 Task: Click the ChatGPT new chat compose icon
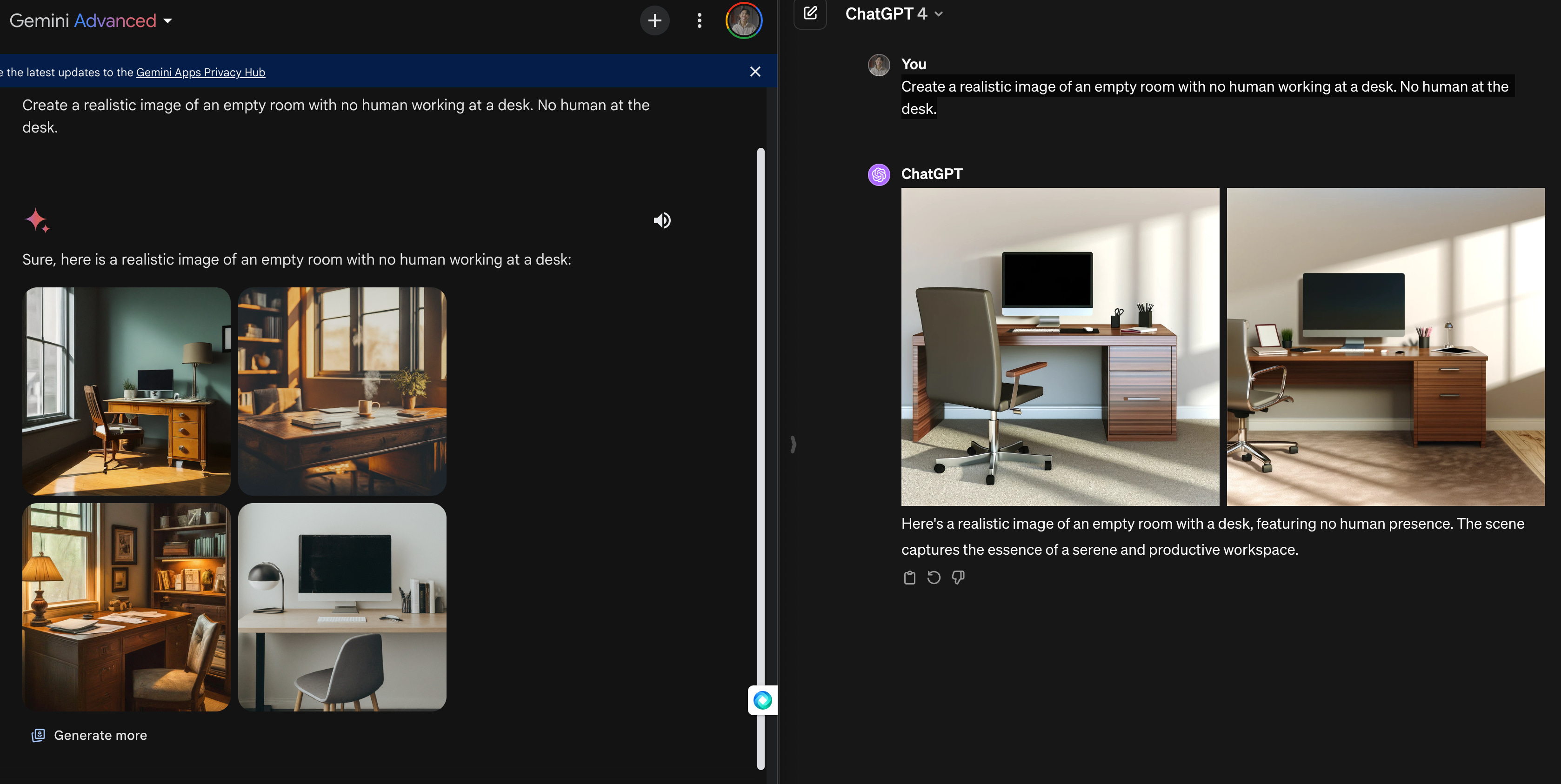(x=810, y=13)
